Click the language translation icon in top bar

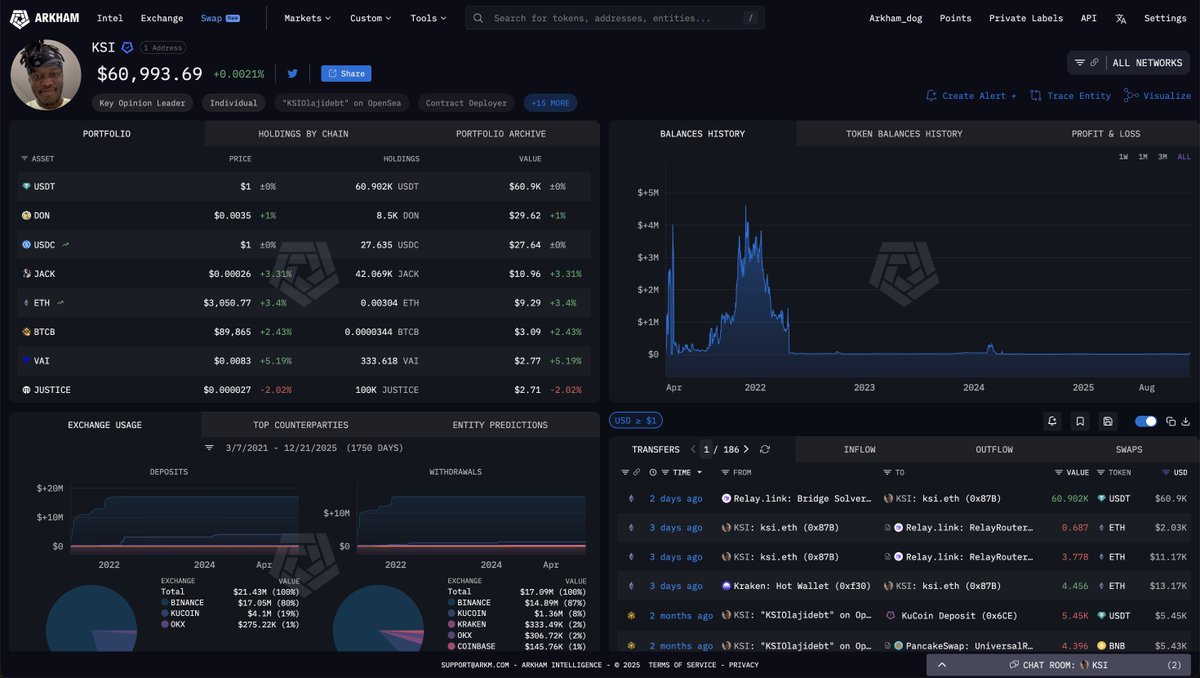pyautogui.click(x=1121, y=18)
